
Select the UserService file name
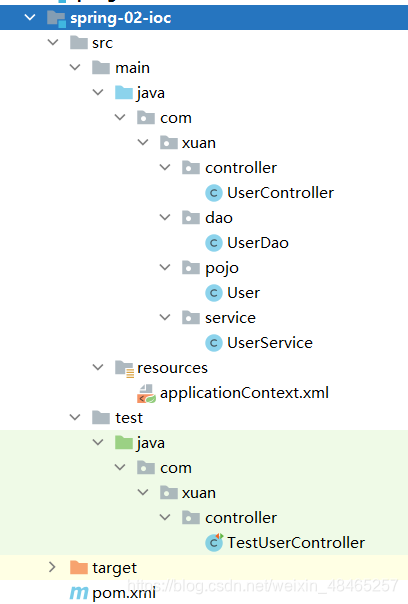(270, 343)
